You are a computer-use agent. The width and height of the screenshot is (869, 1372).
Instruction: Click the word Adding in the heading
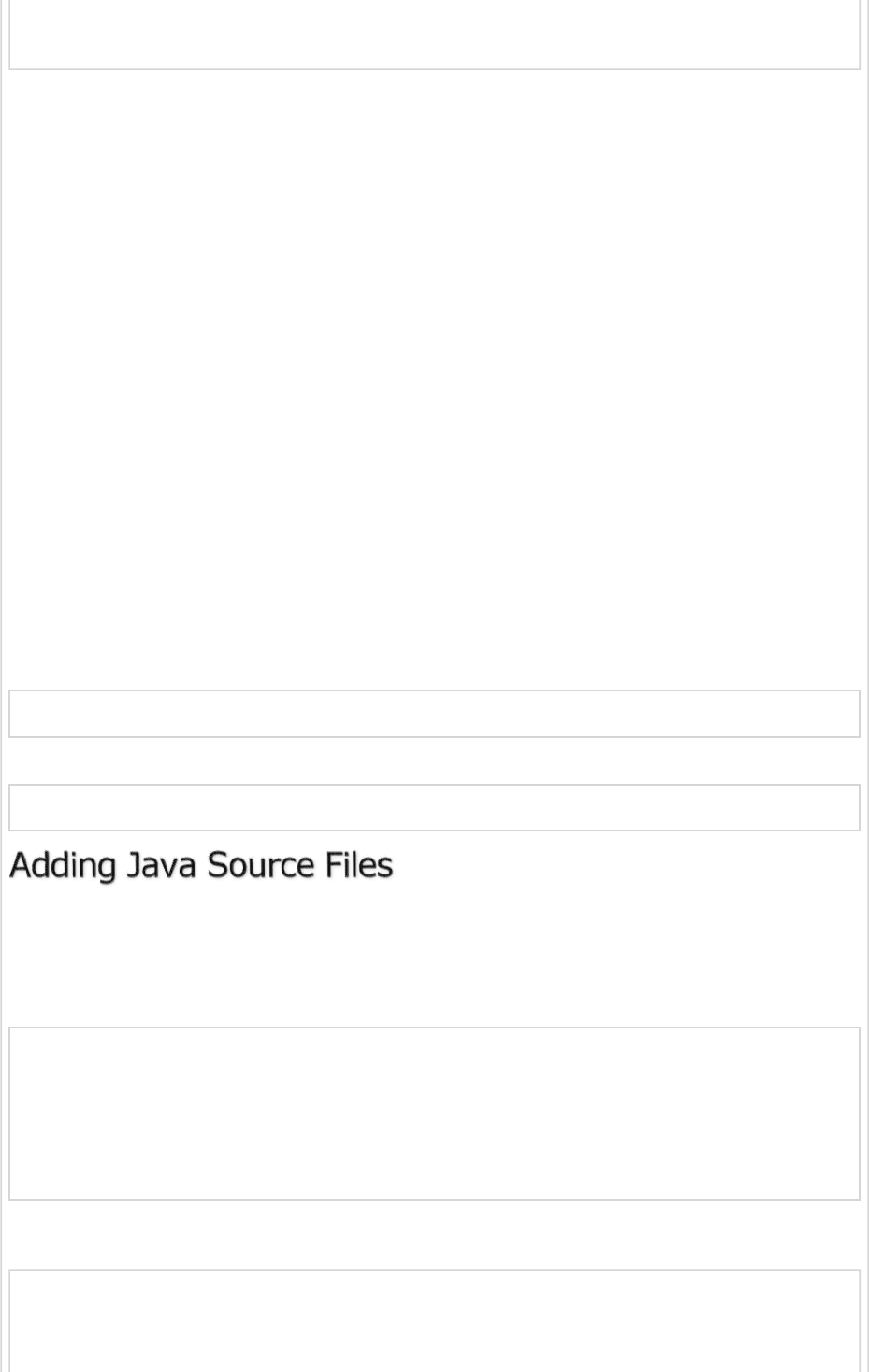click(63, 865)
